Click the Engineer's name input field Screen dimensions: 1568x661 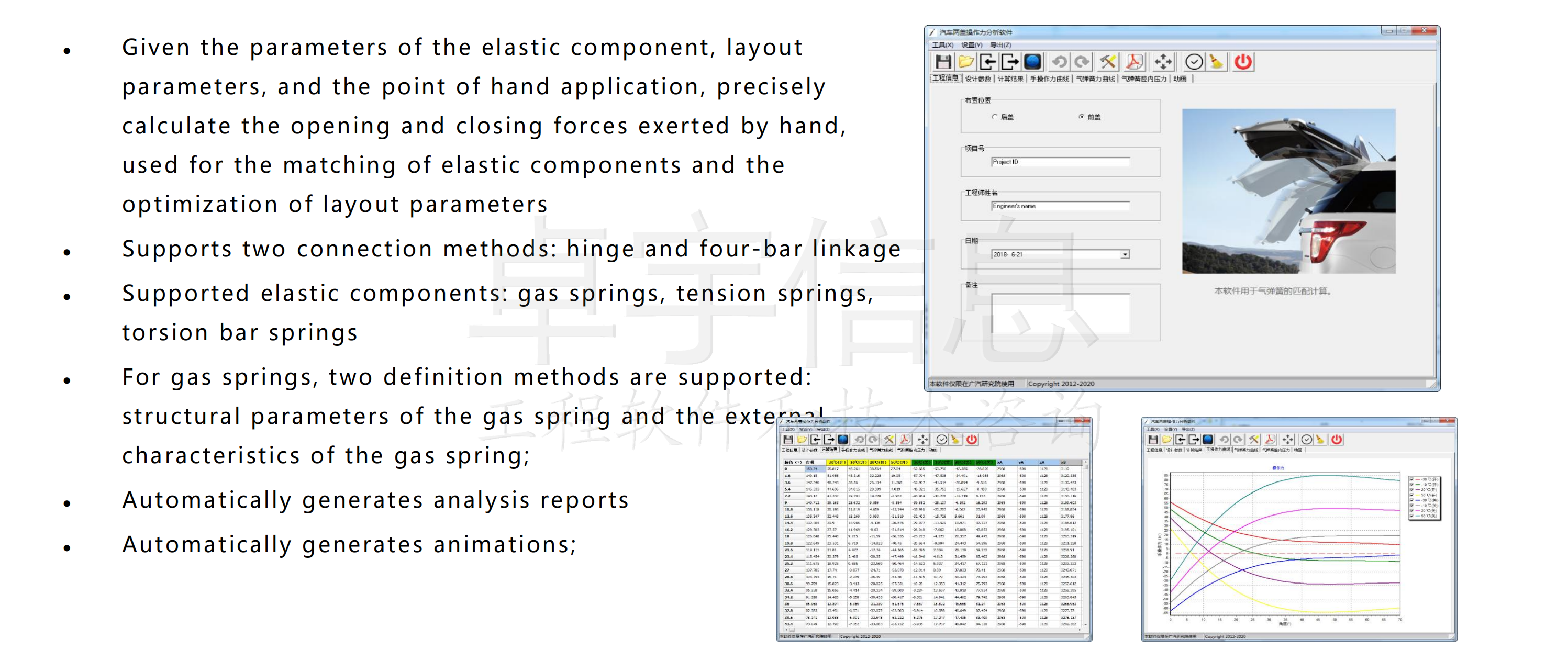pos(1060,206)
